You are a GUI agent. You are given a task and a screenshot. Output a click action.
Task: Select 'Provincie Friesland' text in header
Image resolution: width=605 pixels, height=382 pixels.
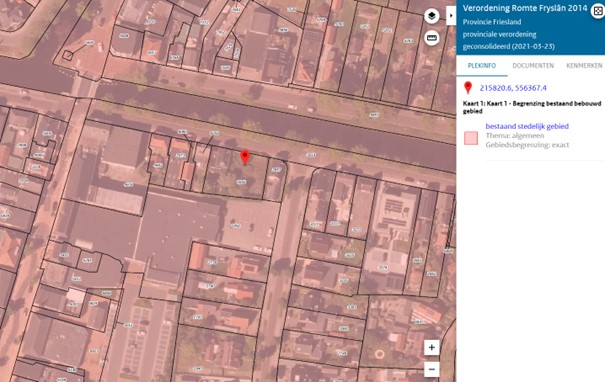[492, 22]
